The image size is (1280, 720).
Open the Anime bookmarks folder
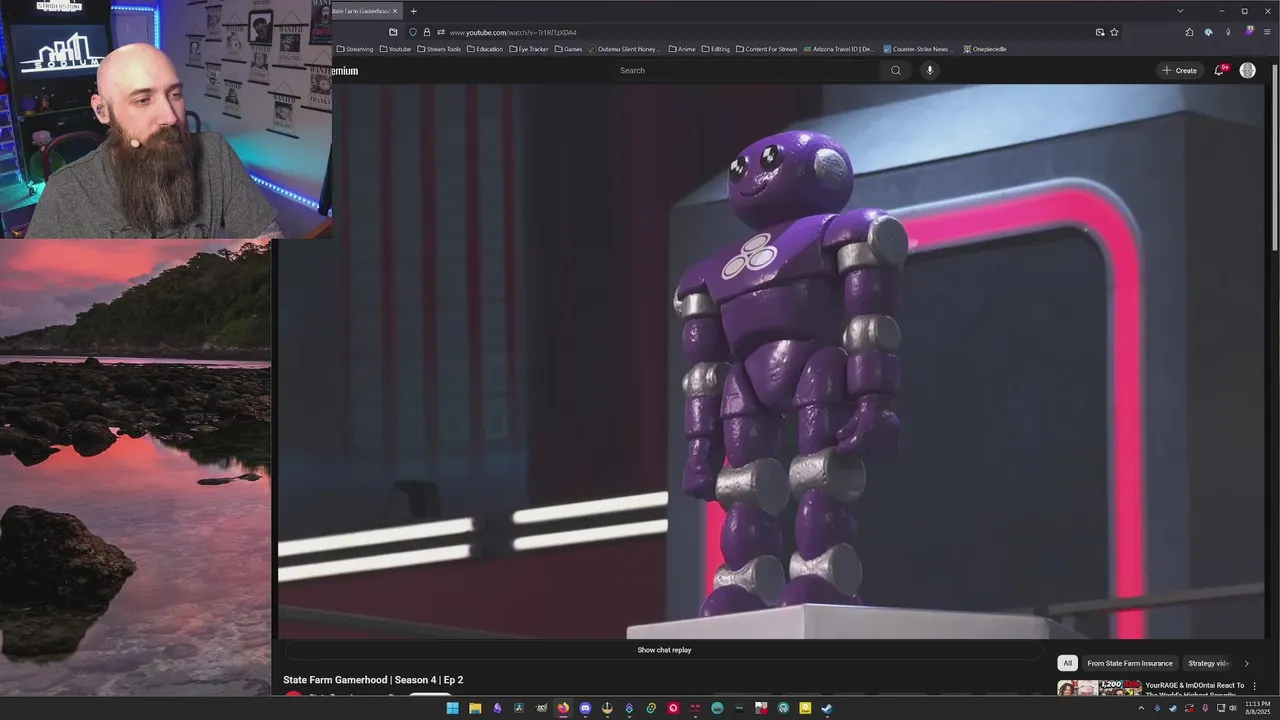(x=682, y=49)
